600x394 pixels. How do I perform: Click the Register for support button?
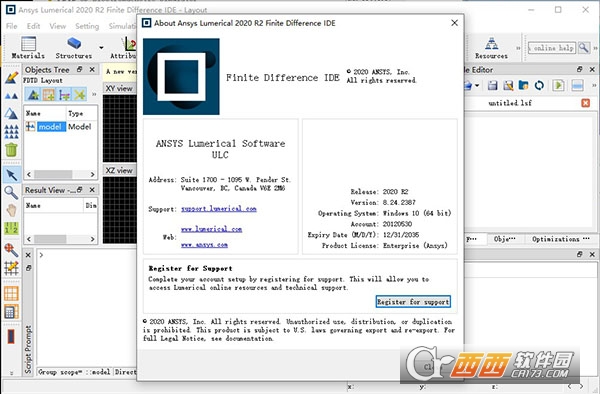click(x=413, y=302)
